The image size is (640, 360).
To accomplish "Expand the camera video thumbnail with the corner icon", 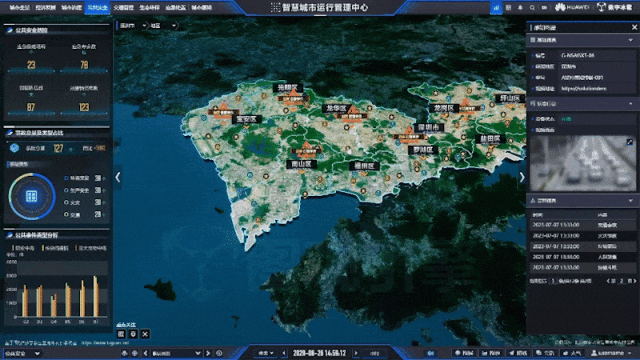I will pyautogui.click(x=630, y=142).
